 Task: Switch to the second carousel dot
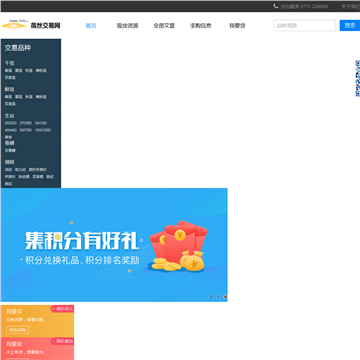(x=218, y=297)
